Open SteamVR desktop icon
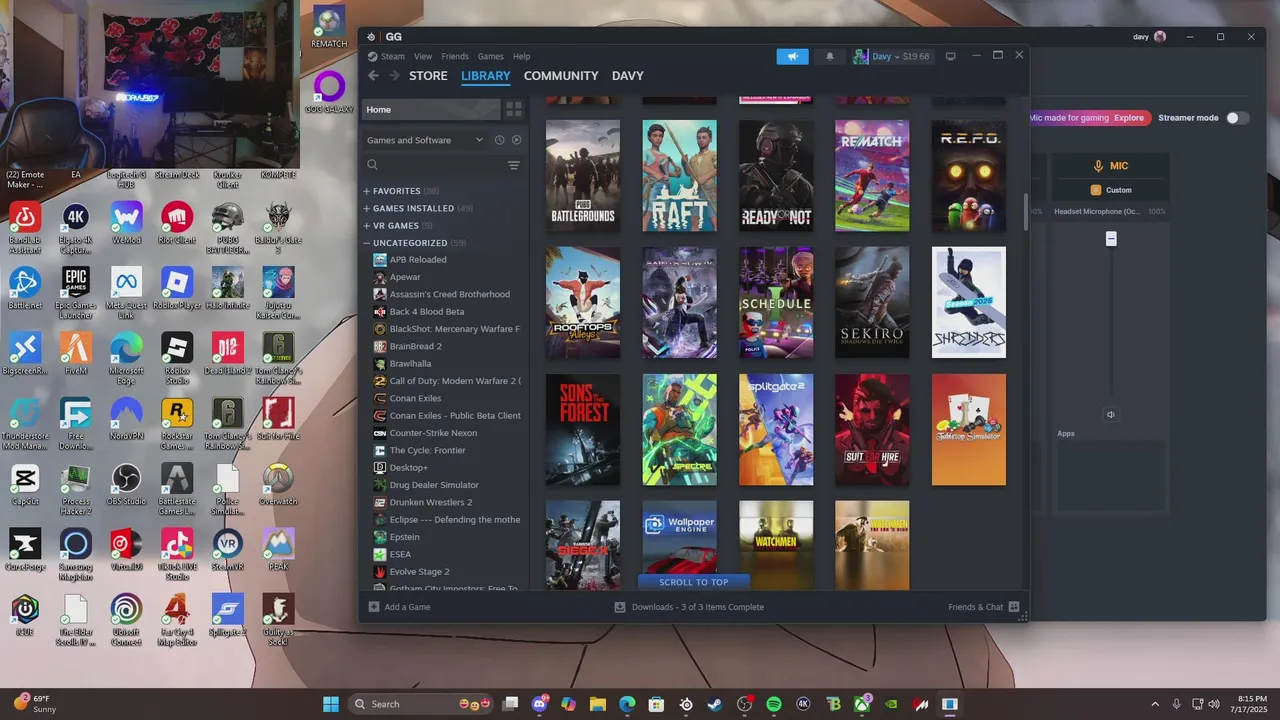The height and width of the screenshot is (720, 1280). pyautogui.click(x=228, y=550)
